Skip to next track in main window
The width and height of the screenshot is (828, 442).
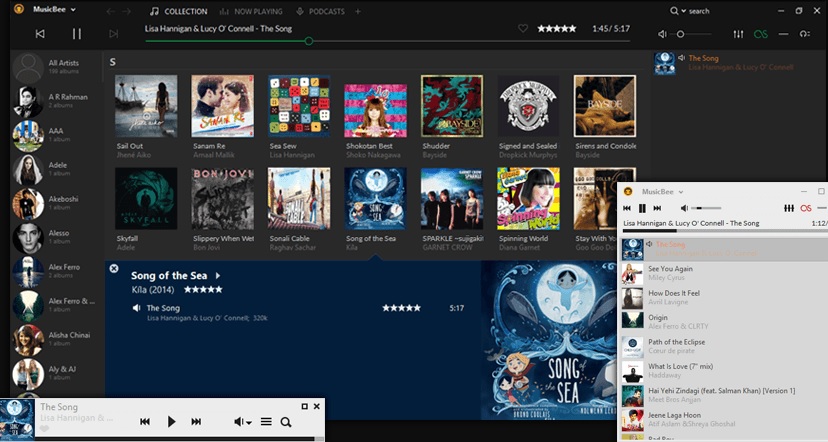(x=114, y=34)
